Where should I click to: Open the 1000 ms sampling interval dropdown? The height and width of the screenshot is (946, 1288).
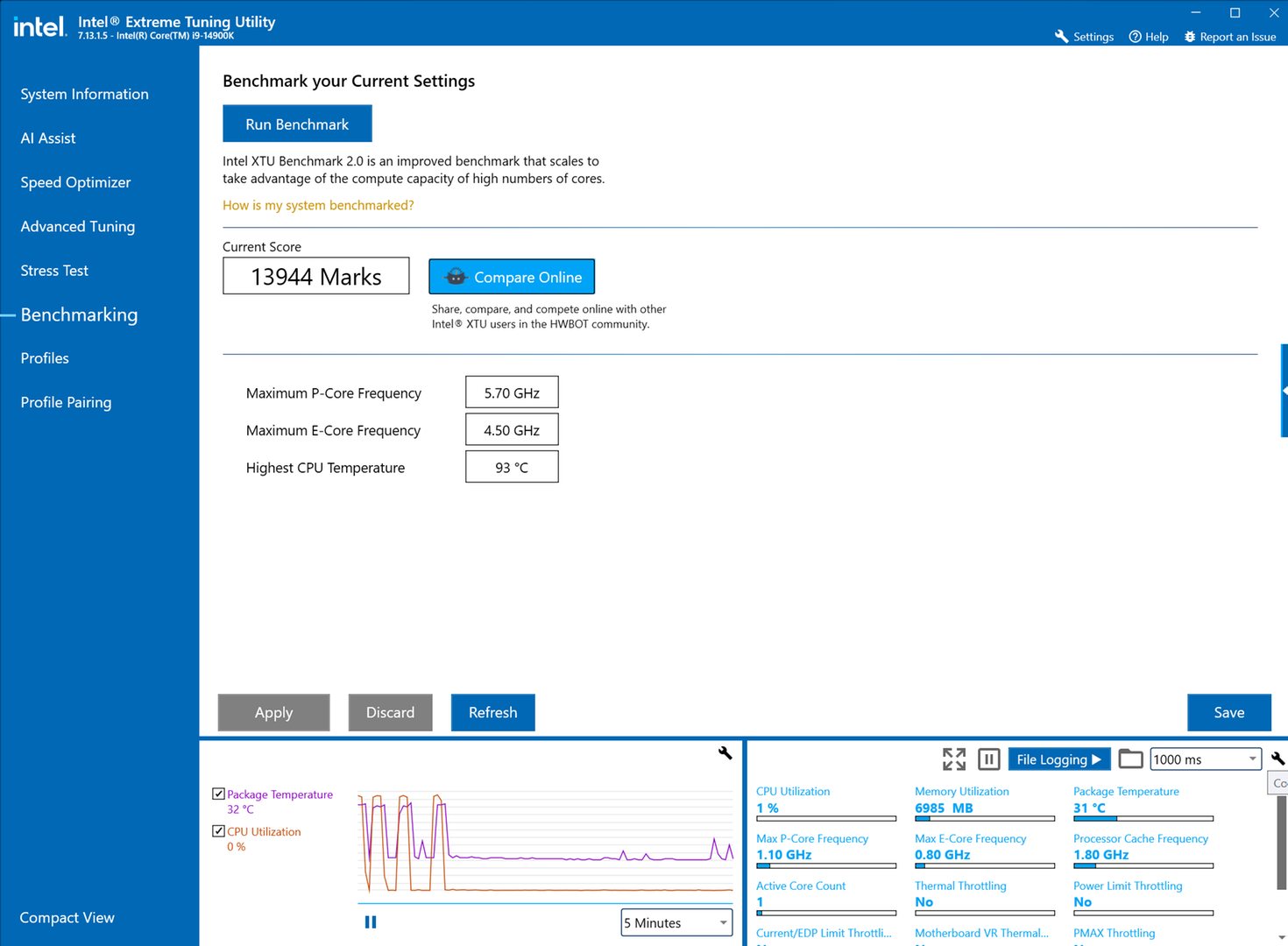tap(1205, 759)
